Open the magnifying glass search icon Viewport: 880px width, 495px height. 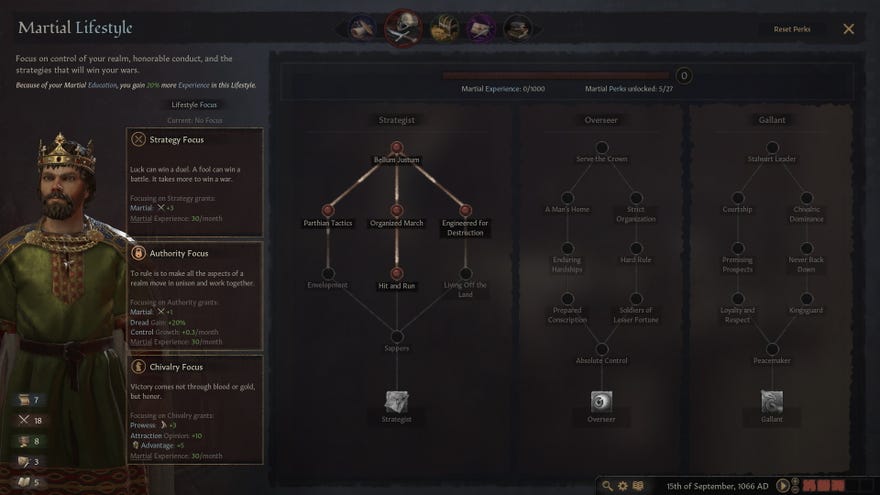tap(607, 485)
